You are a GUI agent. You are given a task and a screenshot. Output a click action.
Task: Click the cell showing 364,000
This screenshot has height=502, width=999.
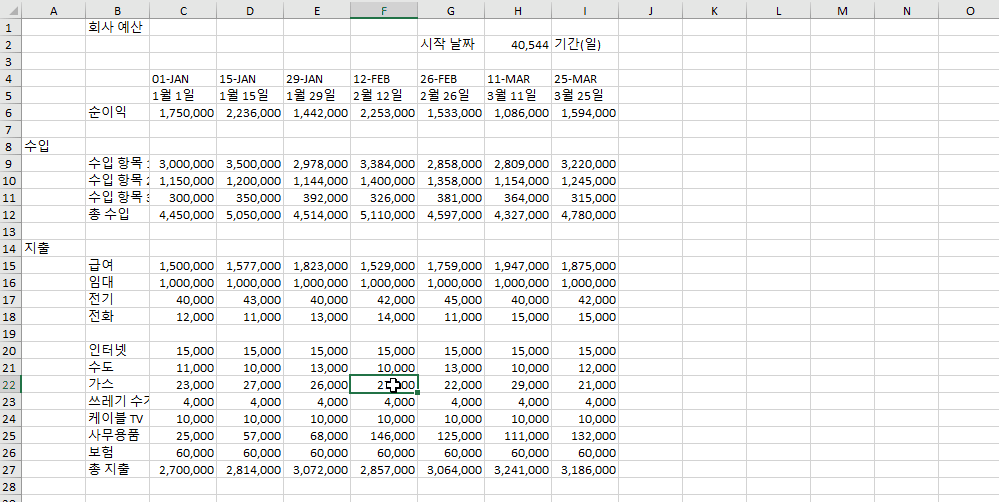click(518, 198)
